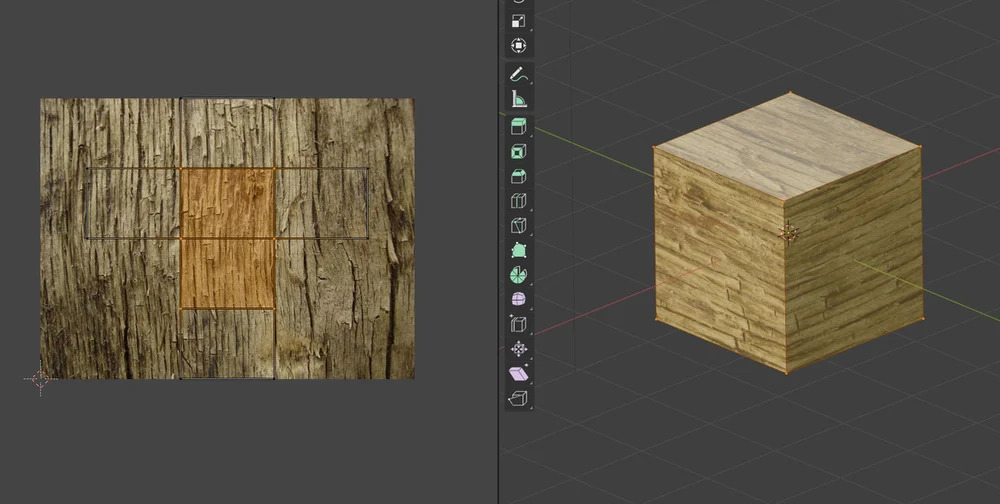
Task: Pick the Shrink/Fatten tool
Action: point(519,349)
